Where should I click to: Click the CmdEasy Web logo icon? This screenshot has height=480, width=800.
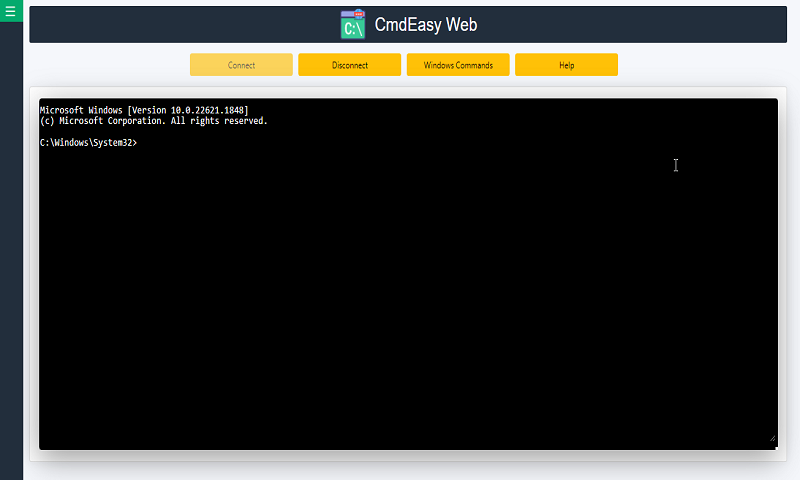(353, 24)
